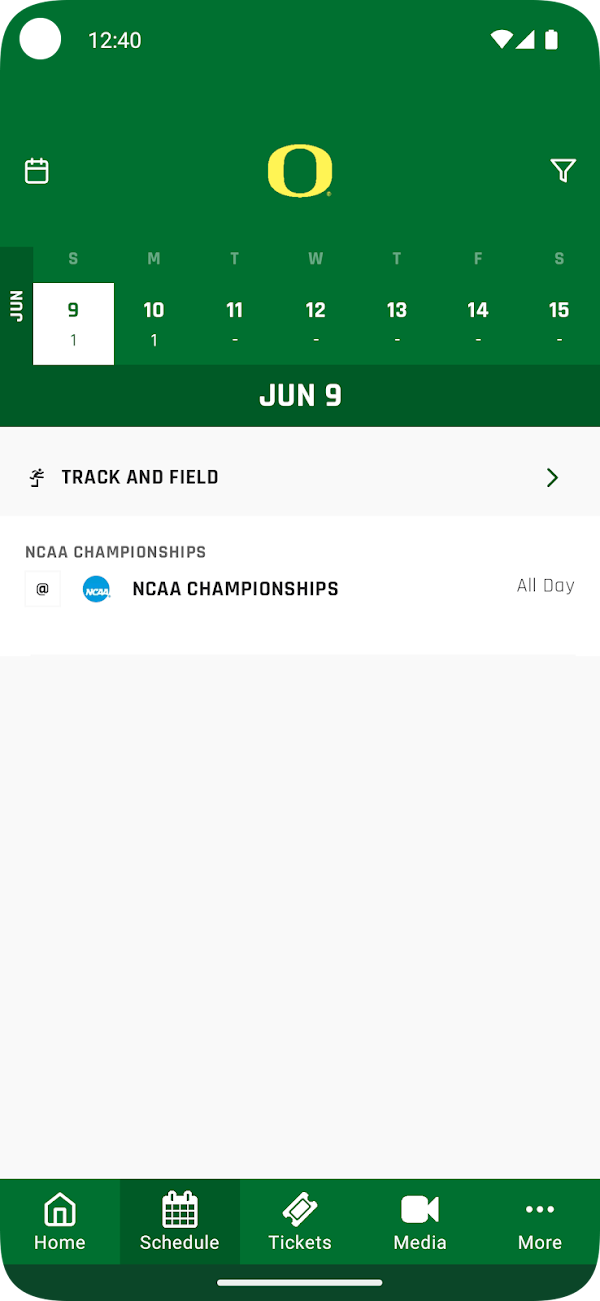The image size is (600, 1301).
Task: Select Saturday June 15 date
Action: coord(559,324)
